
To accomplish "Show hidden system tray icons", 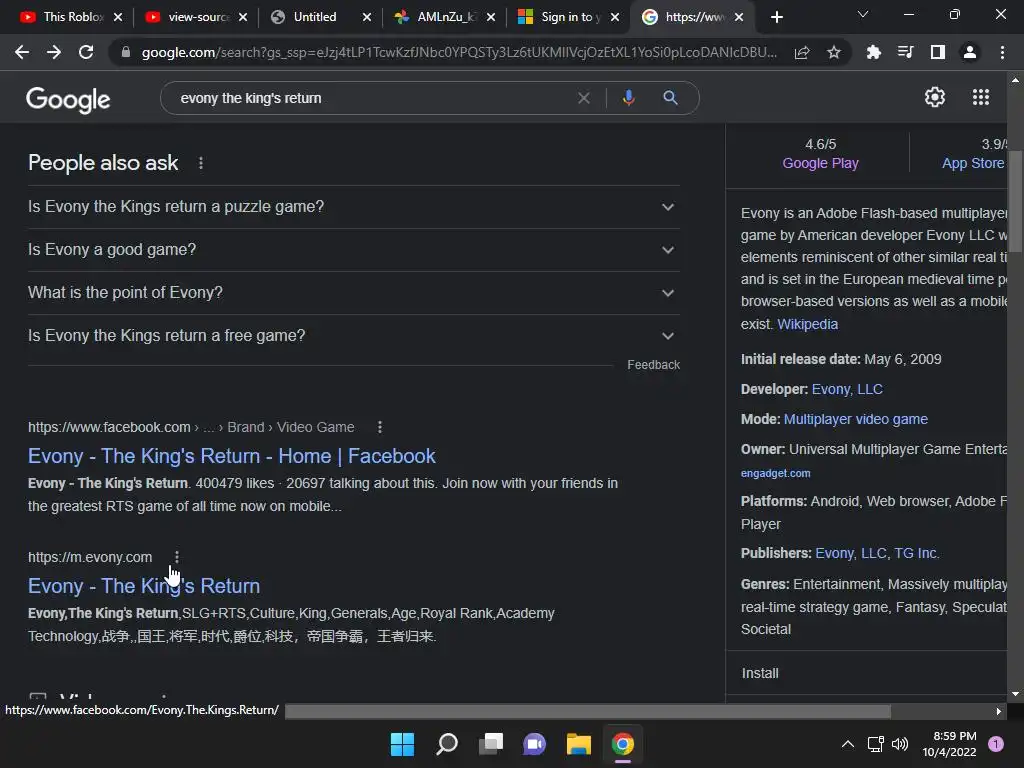I will pos(847,744).
